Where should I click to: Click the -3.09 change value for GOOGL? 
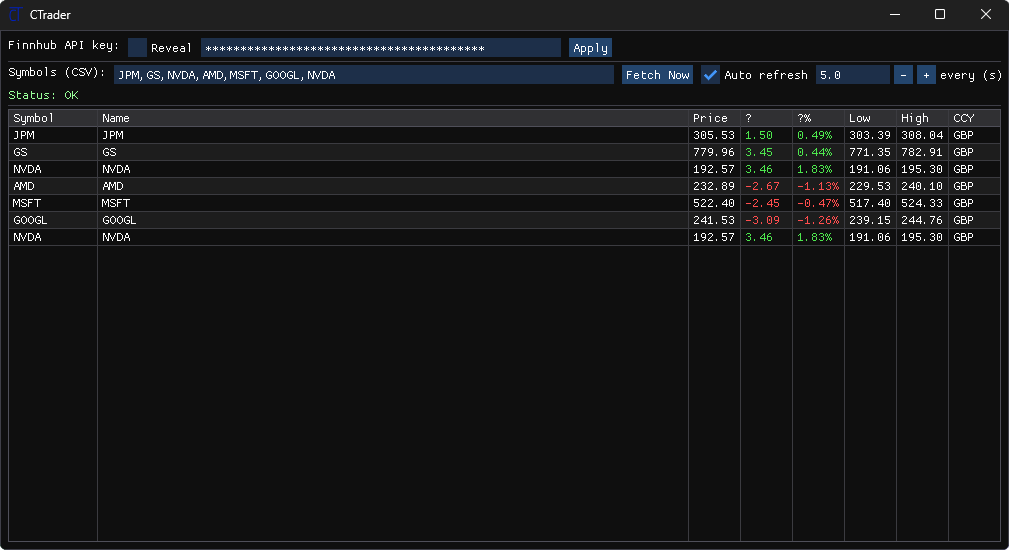pyautogui.click(x=762, y=220)
